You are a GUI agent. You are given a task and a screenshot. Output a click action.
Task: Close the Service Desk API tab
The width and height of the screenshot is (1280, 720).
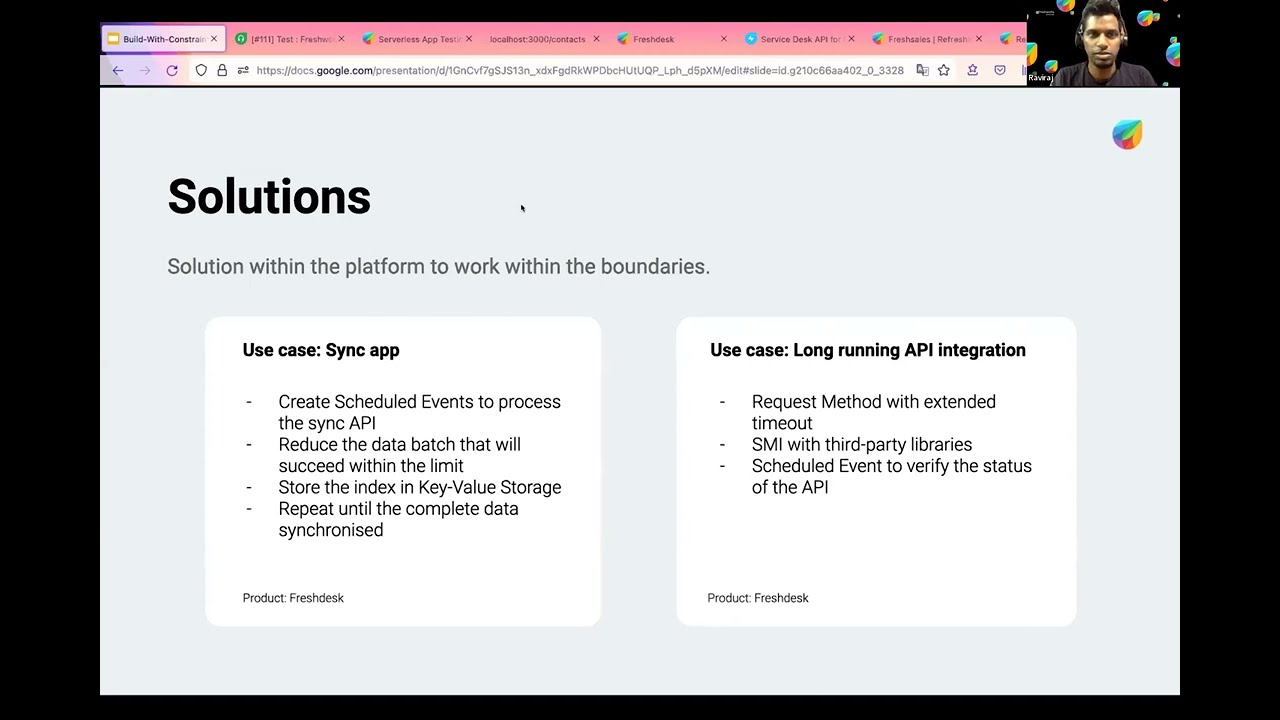tap(851, 39)
